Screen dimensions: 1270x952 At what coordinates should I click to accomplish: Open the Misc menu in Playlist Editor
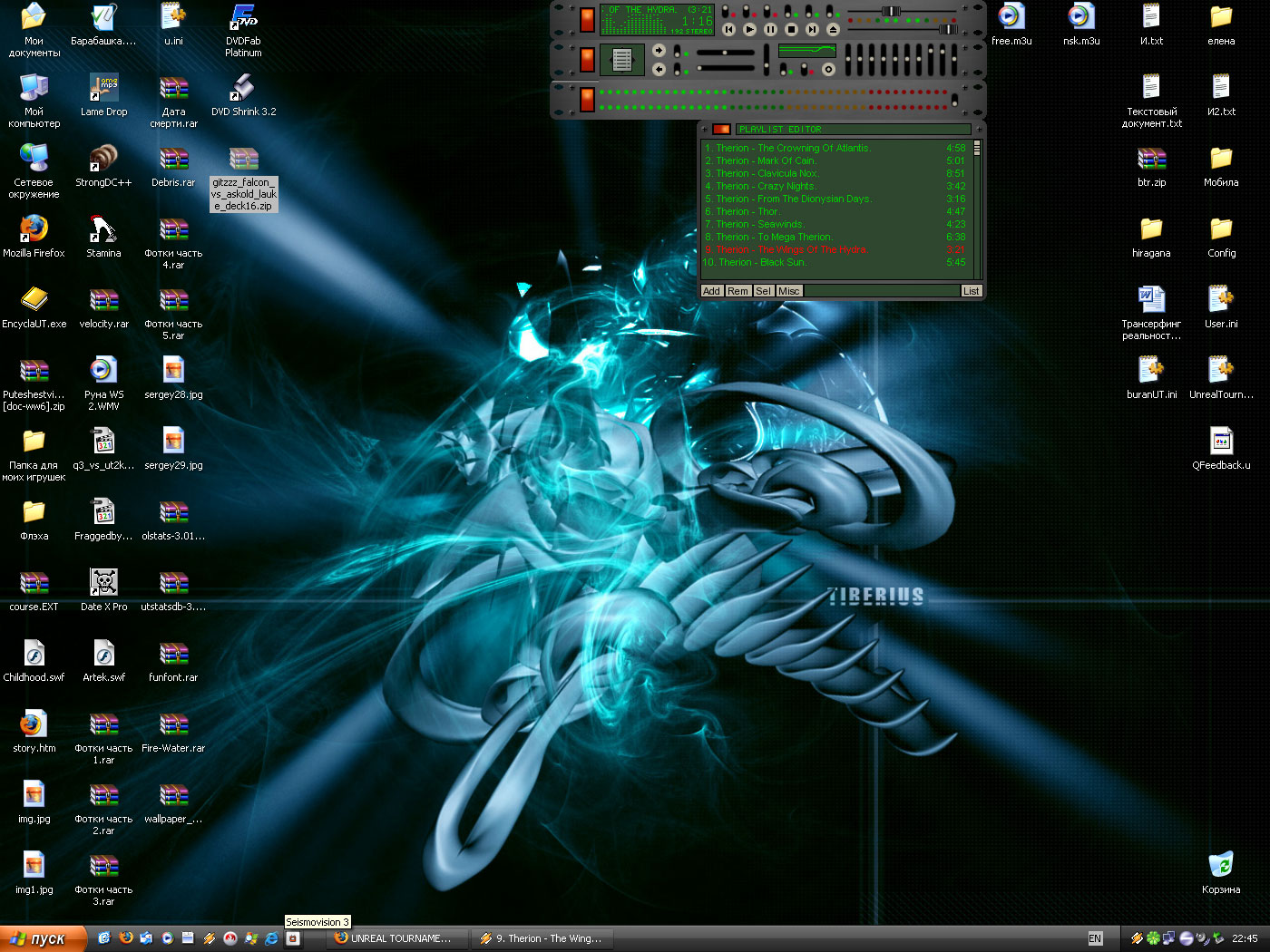coord(789,291)
